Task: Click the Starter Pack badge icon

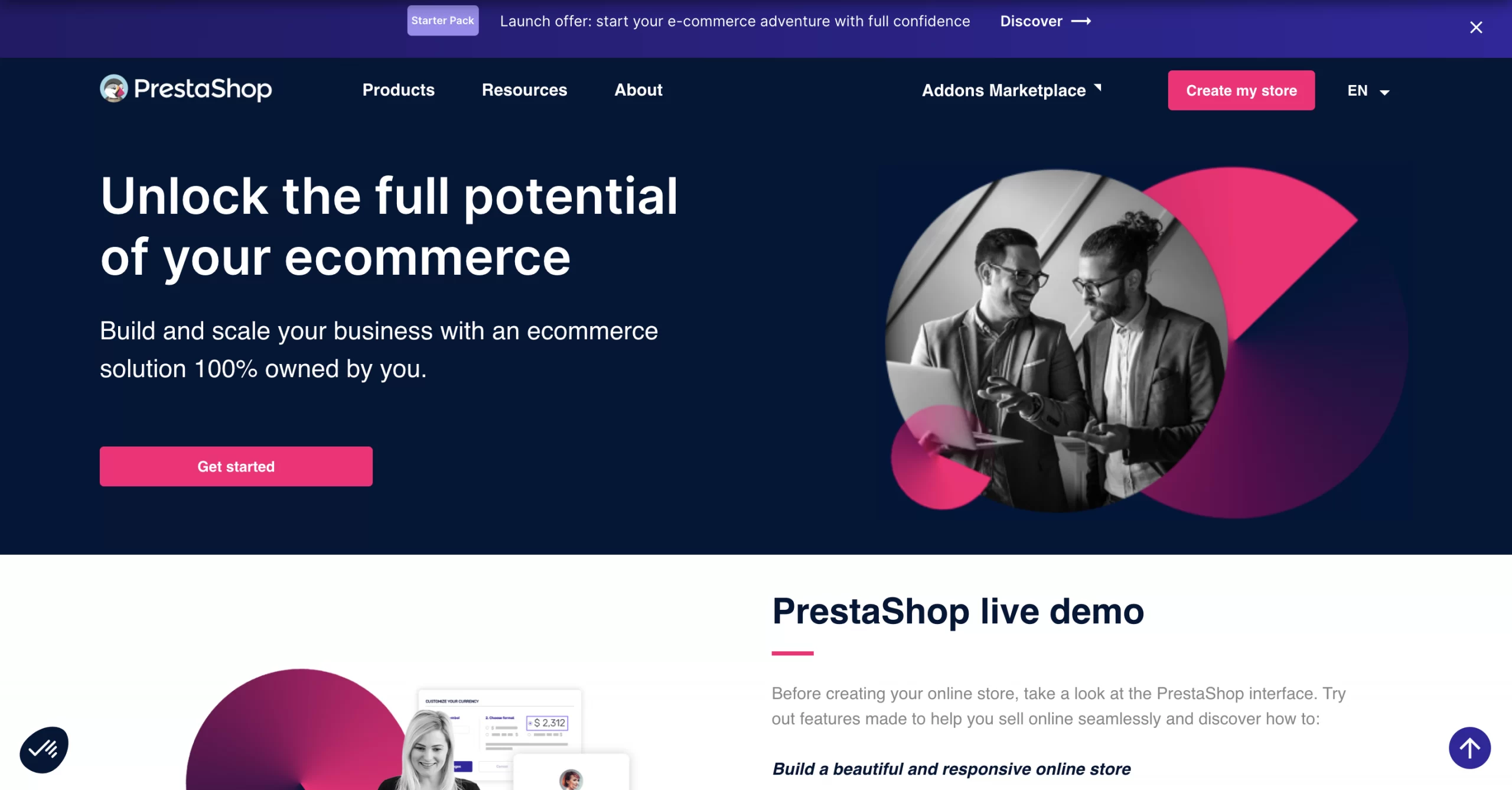Action: point(442,21)
